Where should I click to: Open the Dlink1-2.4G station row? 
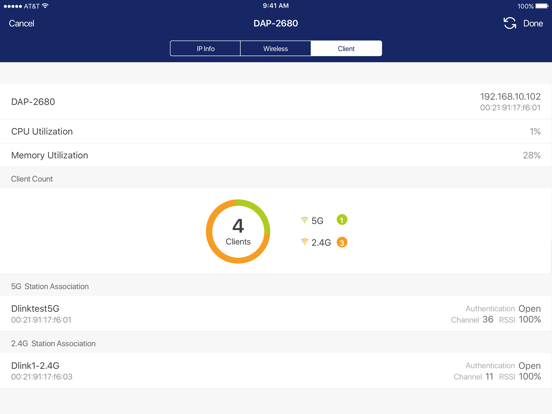click(x=276, y=371)
